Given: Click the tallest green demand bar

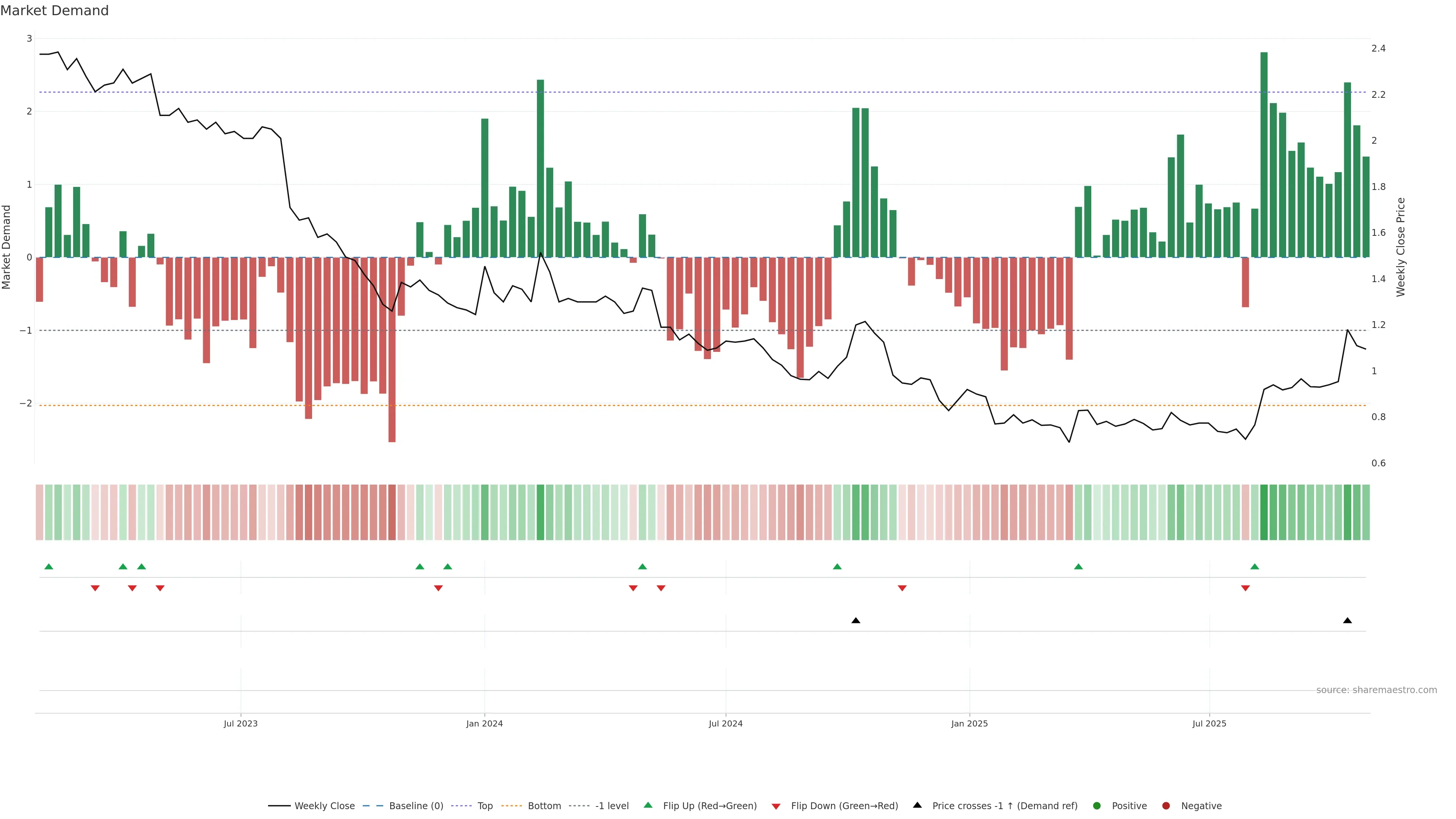Looking at the screenshot, I should [1264, 152].
